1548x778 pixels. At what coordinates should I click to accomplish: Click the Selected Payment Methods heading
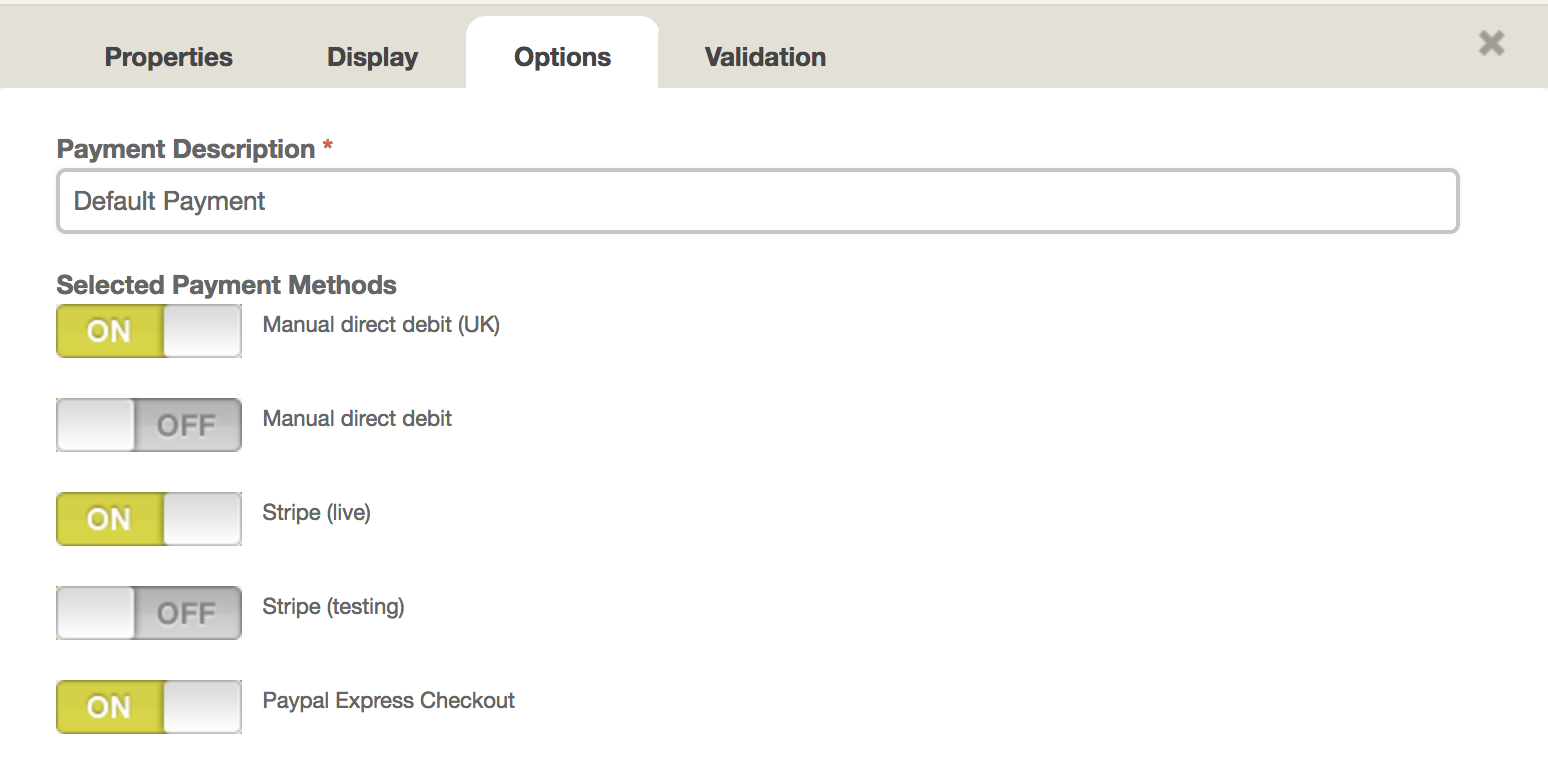pos(227,285)
